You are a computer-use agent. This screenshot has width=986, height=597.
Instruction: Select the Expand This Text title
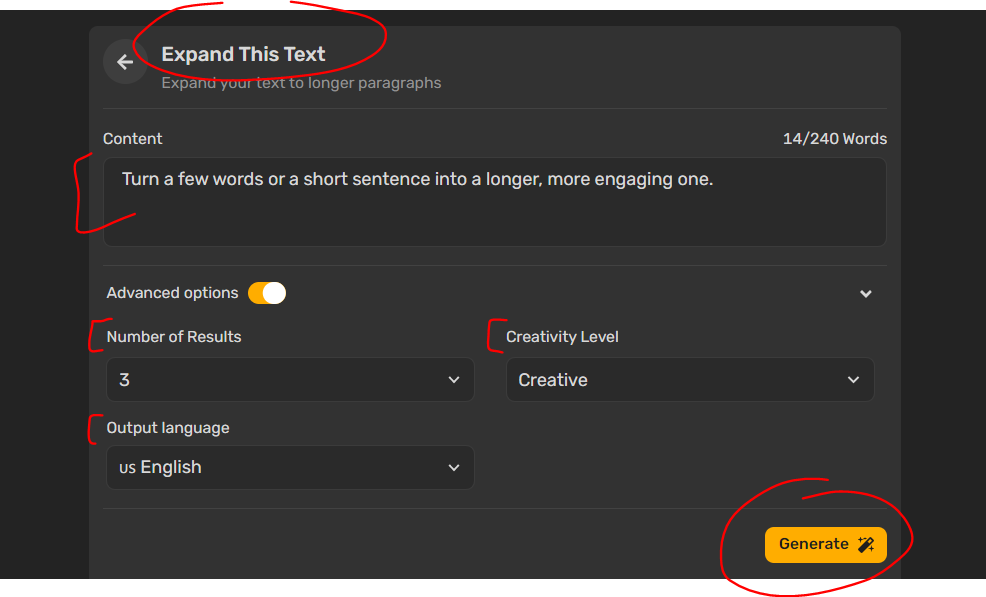(242, 54)
